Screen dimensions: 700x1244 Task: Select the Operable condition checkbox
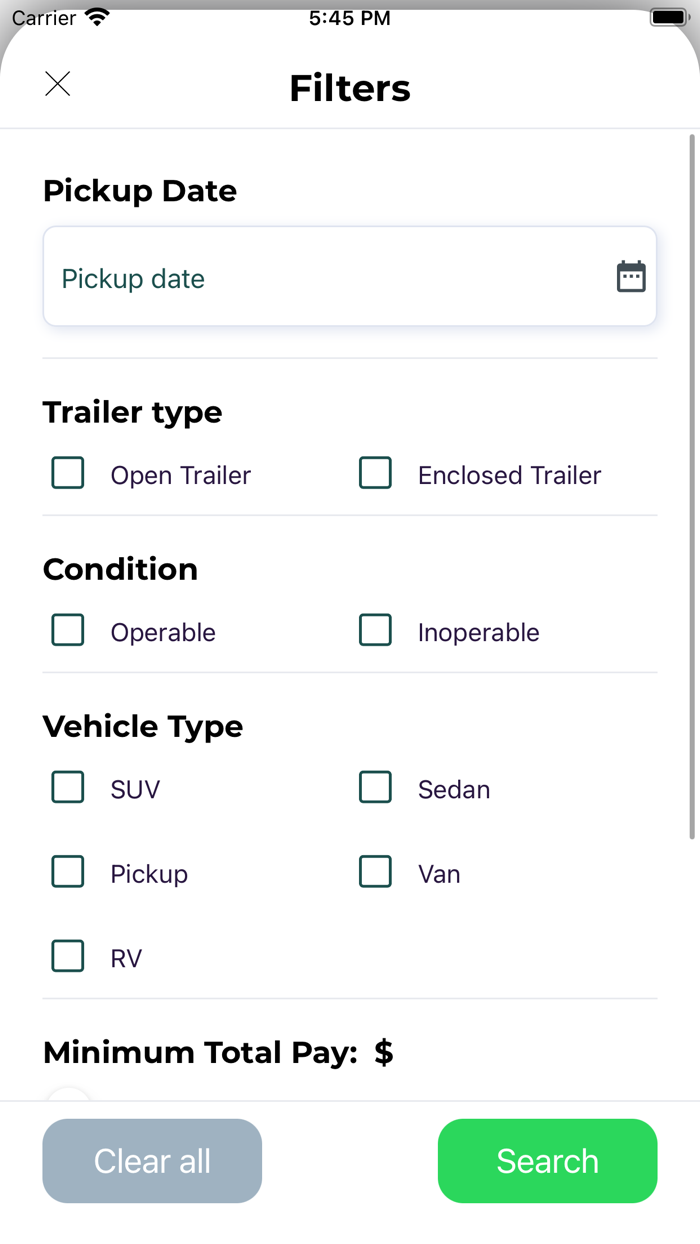click(x=67, y=629)
